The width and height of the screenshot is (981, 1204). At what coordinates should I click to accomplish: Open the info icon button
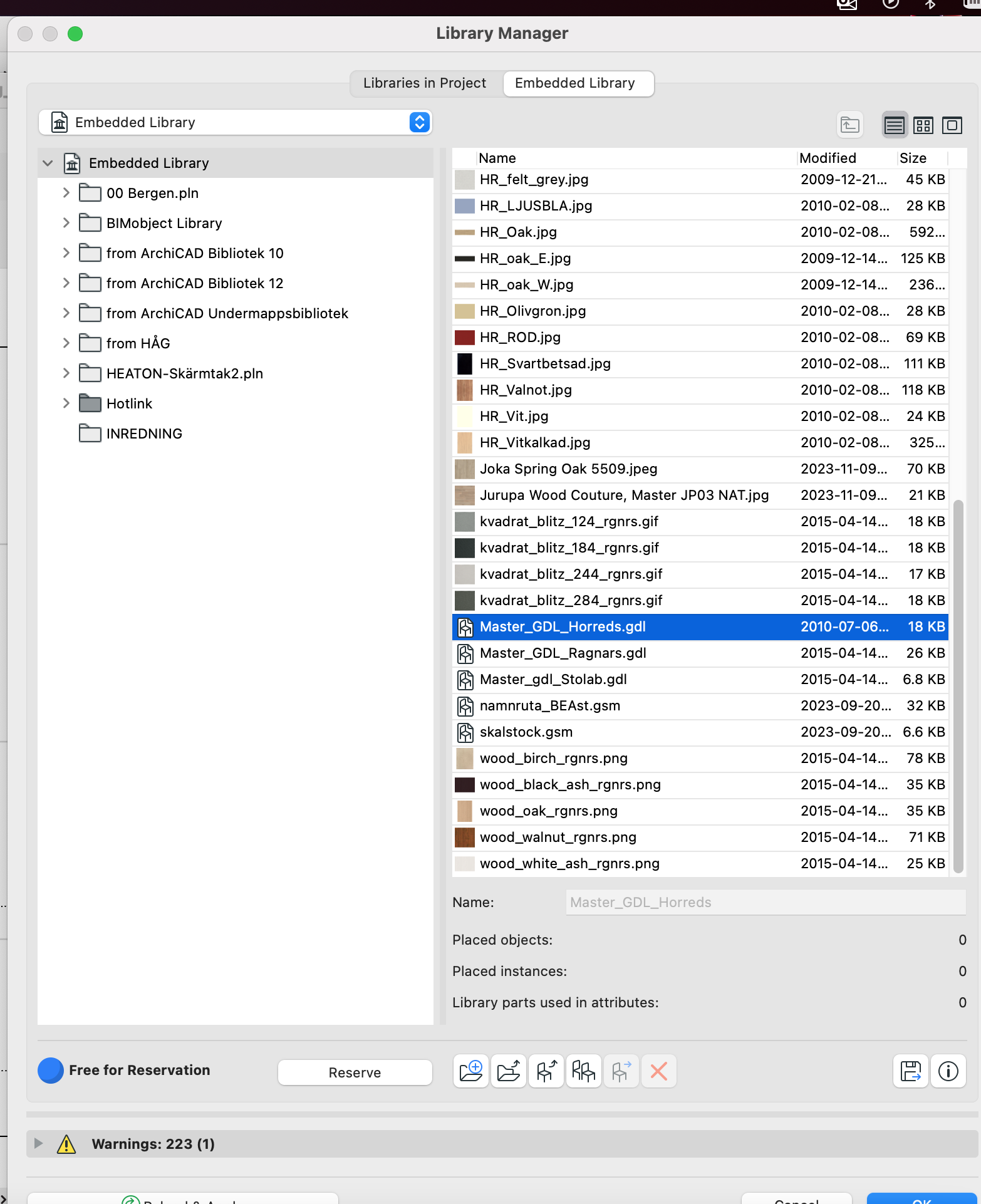pyautogui.click(x=948, y=1071)
